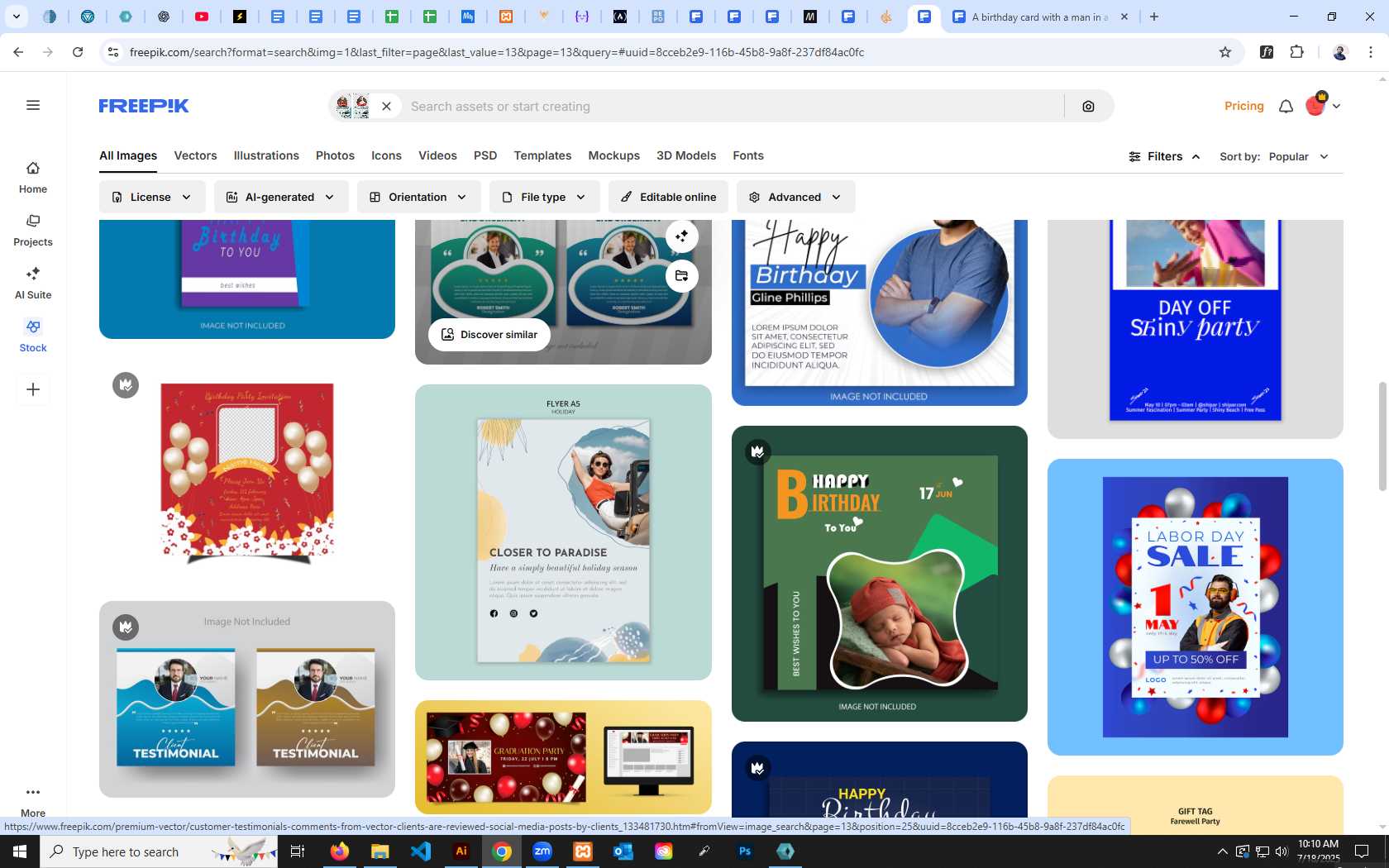1389x868 pixels.
Task: Open the Closer to Paradise flyer thumbnail
Action: (563, 532)
